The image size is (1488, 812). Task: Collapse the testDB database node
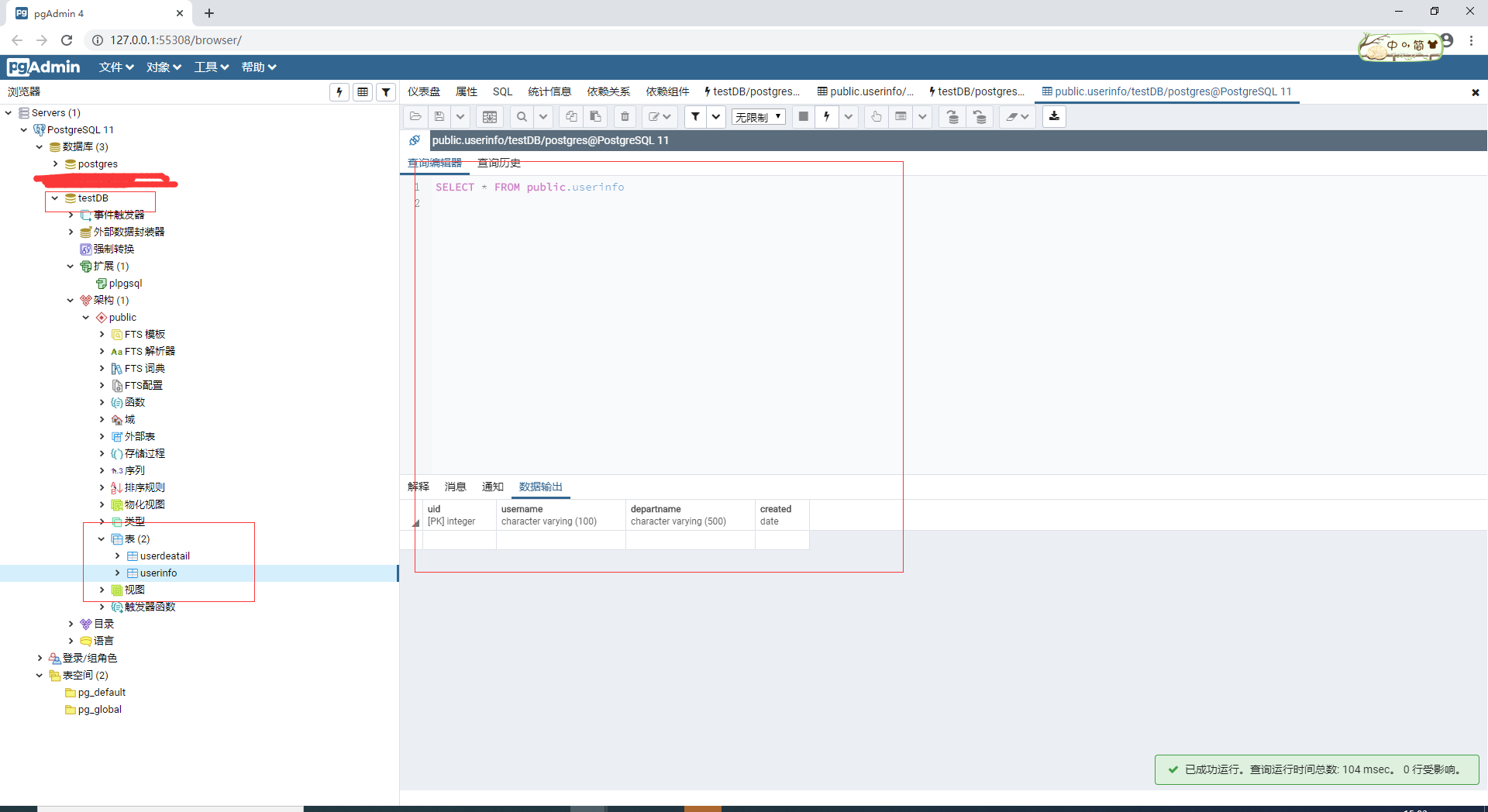(x=54, y=198)
